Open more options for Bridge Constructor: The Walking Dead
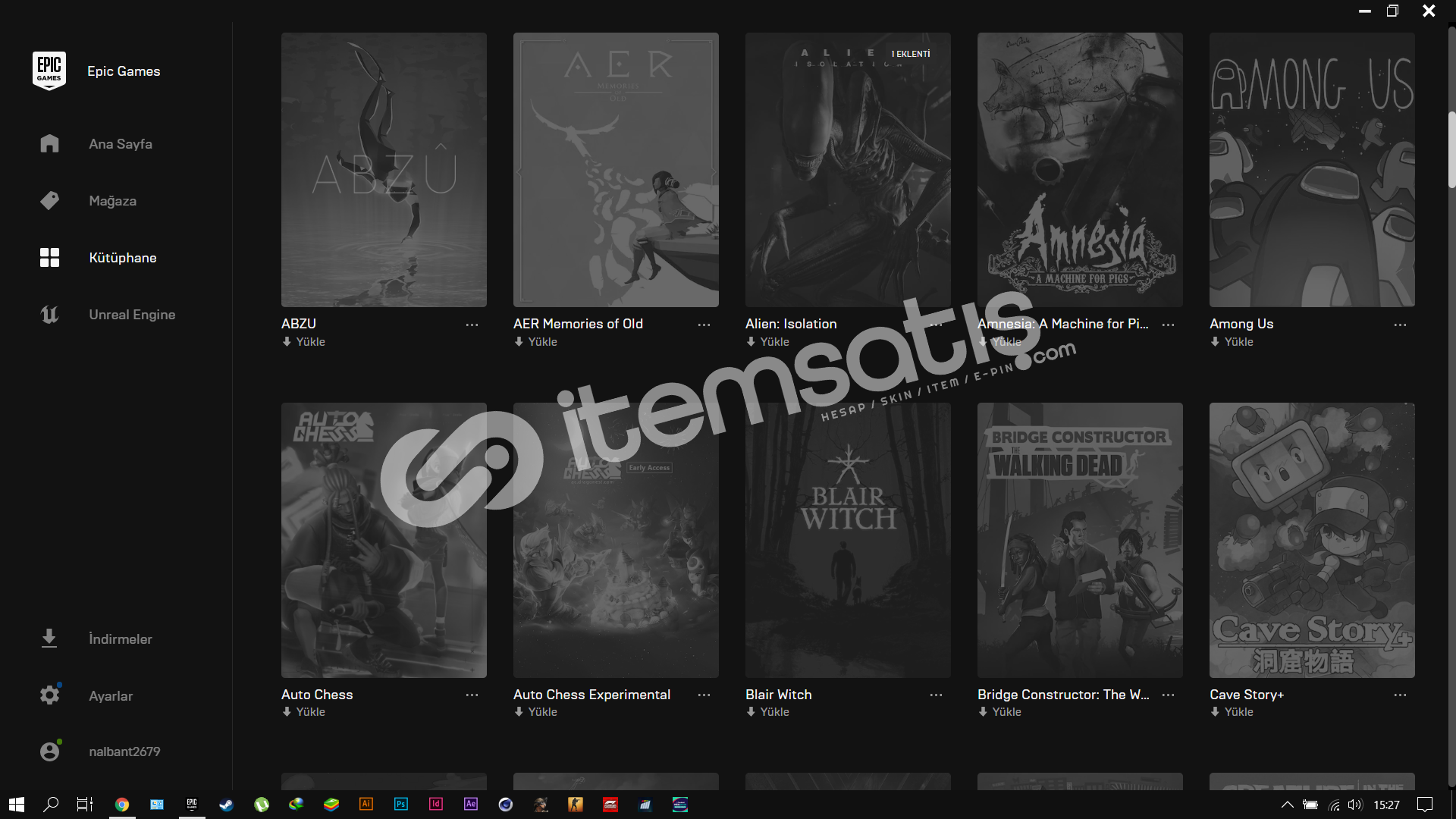The width and height of the screenshot is (1456, 819). pos(1168,695)
